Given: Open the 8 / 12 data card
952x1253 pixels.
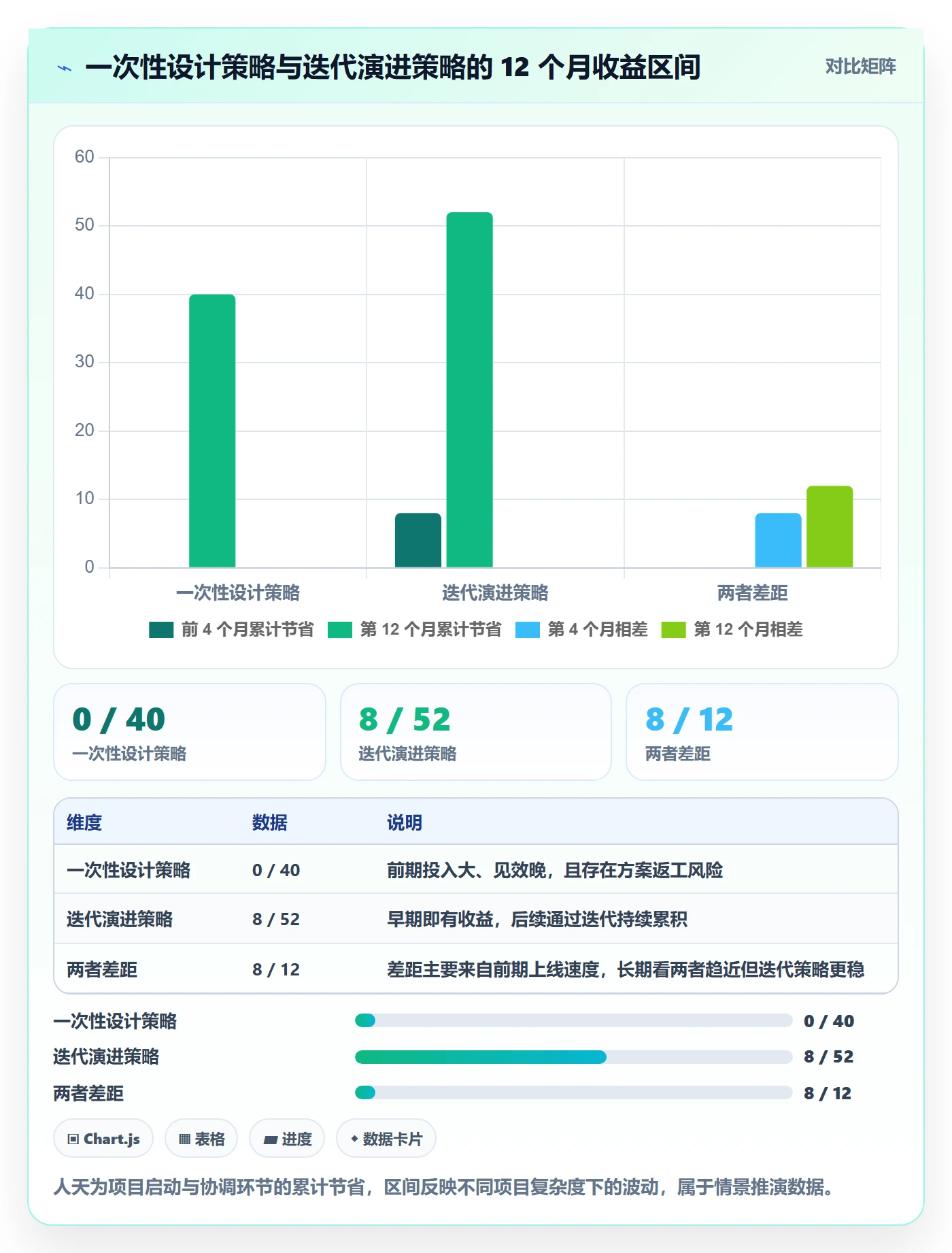Looking at the screenshot, I should [762, 732].
